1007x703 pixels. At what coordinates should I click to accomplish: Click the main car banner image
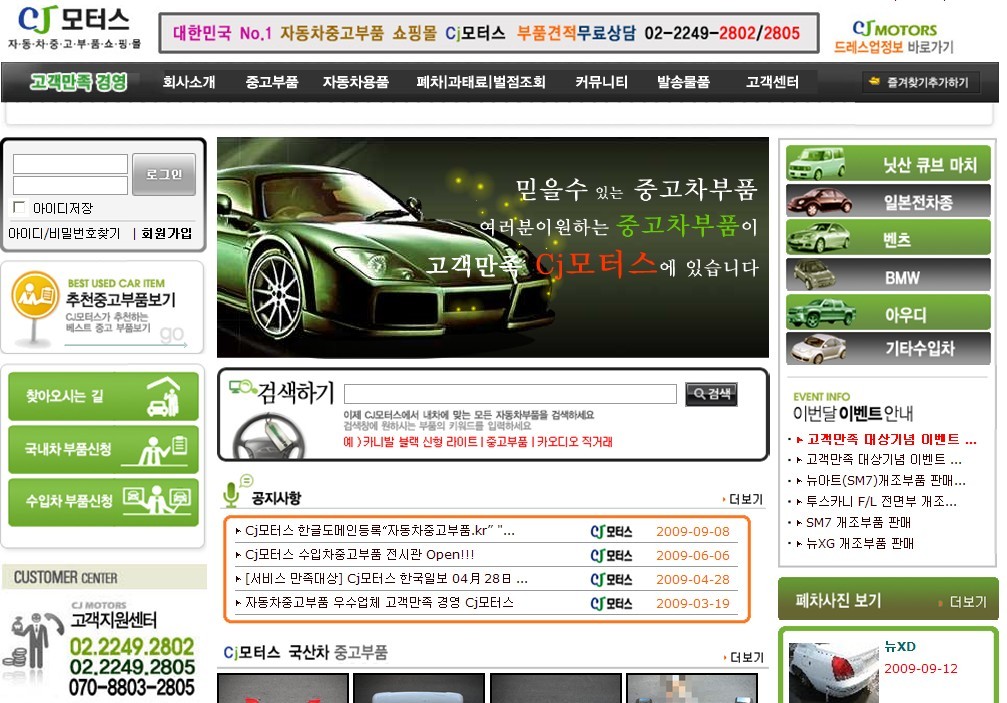pos(493,247)
